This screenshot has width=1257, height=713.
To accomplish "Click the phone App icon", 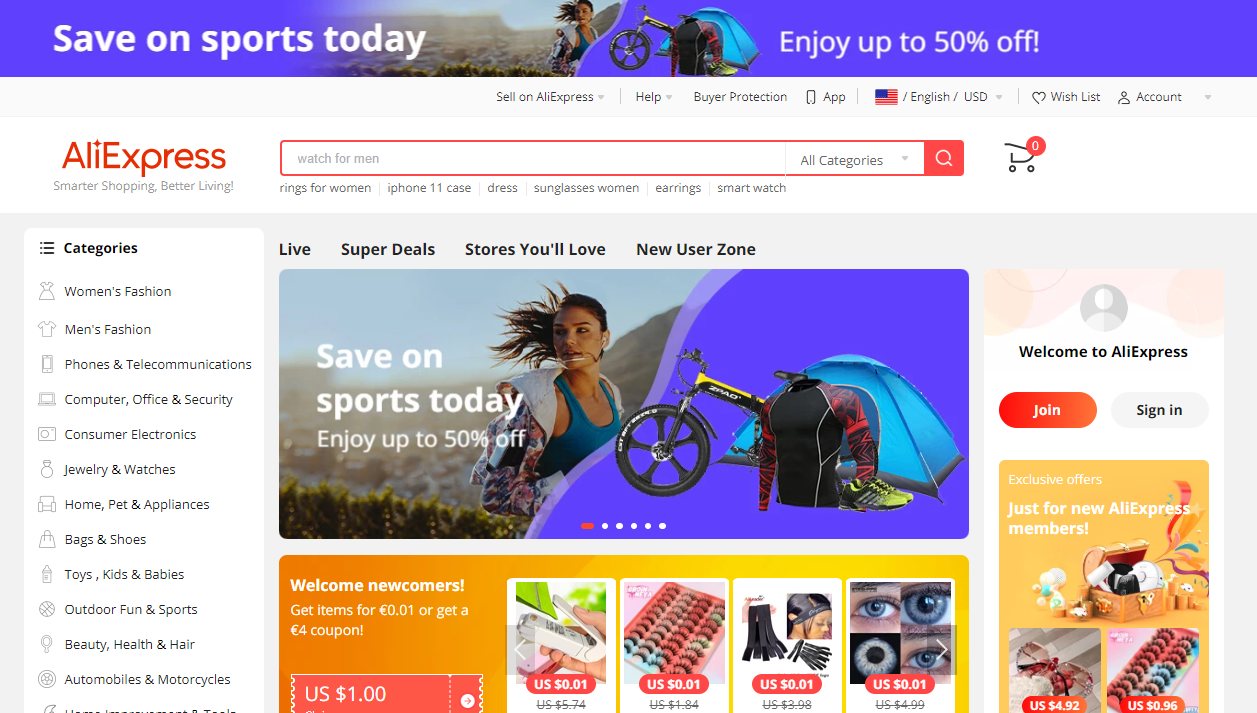I will [x=811, y=97].
